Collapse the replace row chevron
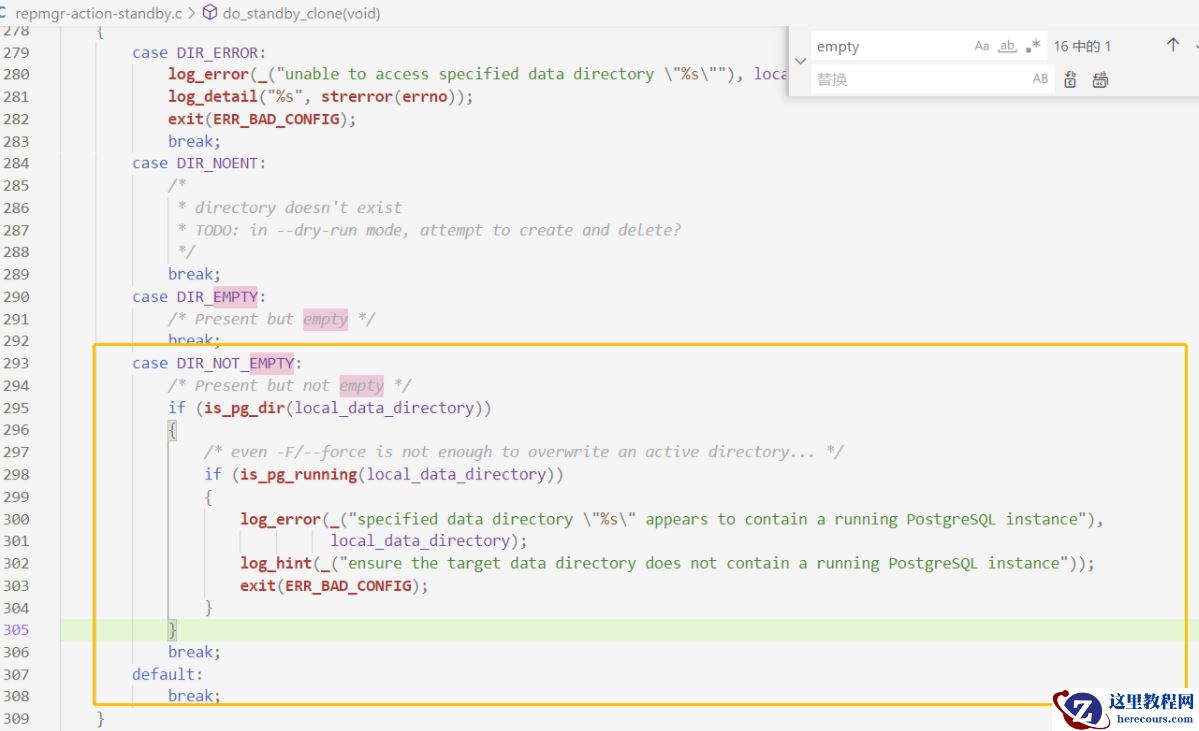The image size is (1199, 731). pos(800,62)
